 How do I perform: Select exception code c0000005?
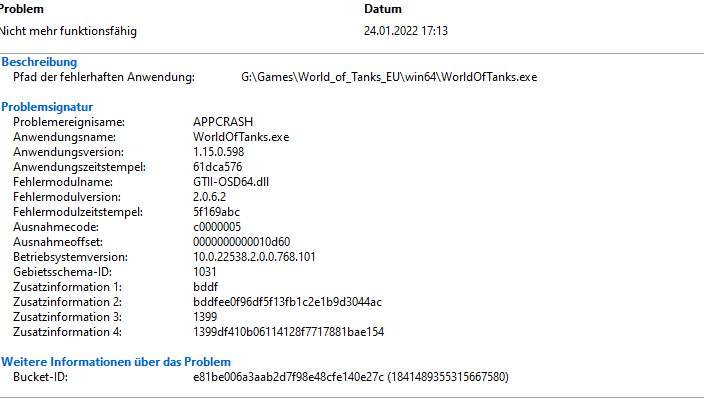[x=217, y=227]
